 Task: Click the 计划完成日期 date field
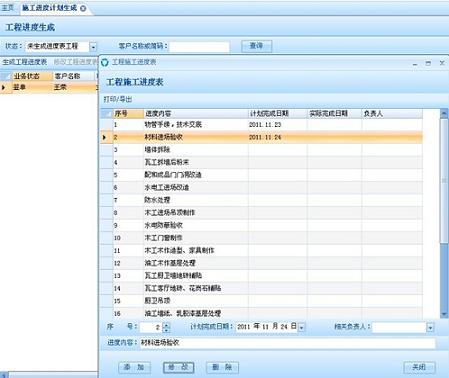coord(267,327)
